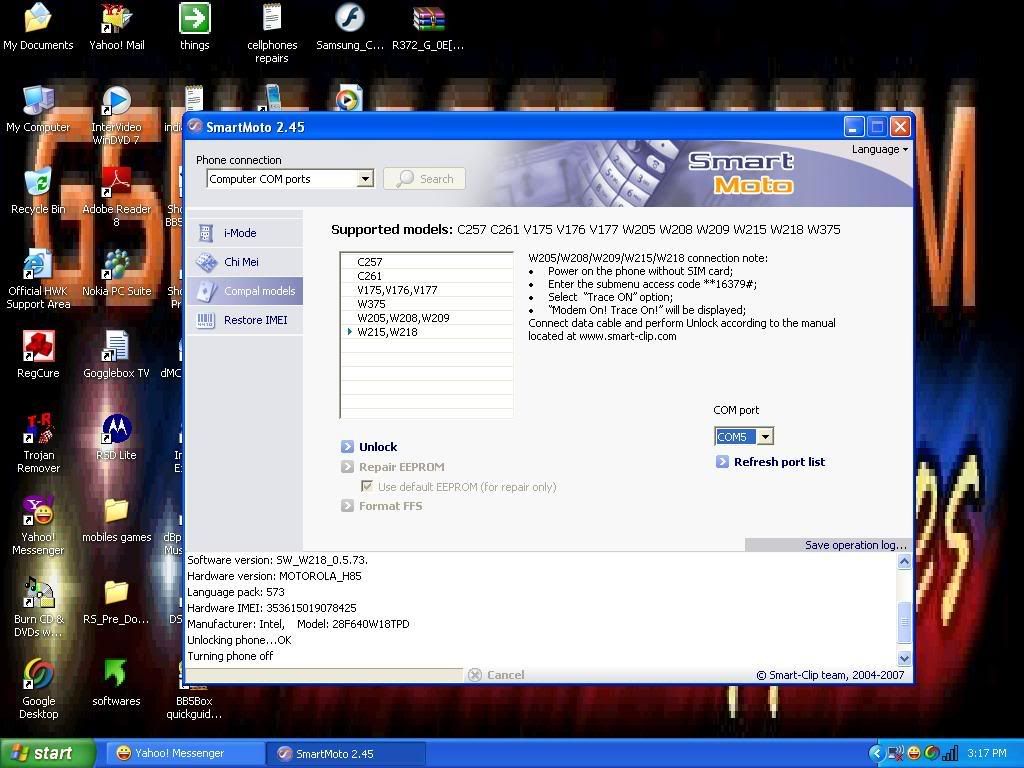
Task: Launch RSD Lite Motorola shortcut
Action: pyautogui.click(x=116, y=437)
